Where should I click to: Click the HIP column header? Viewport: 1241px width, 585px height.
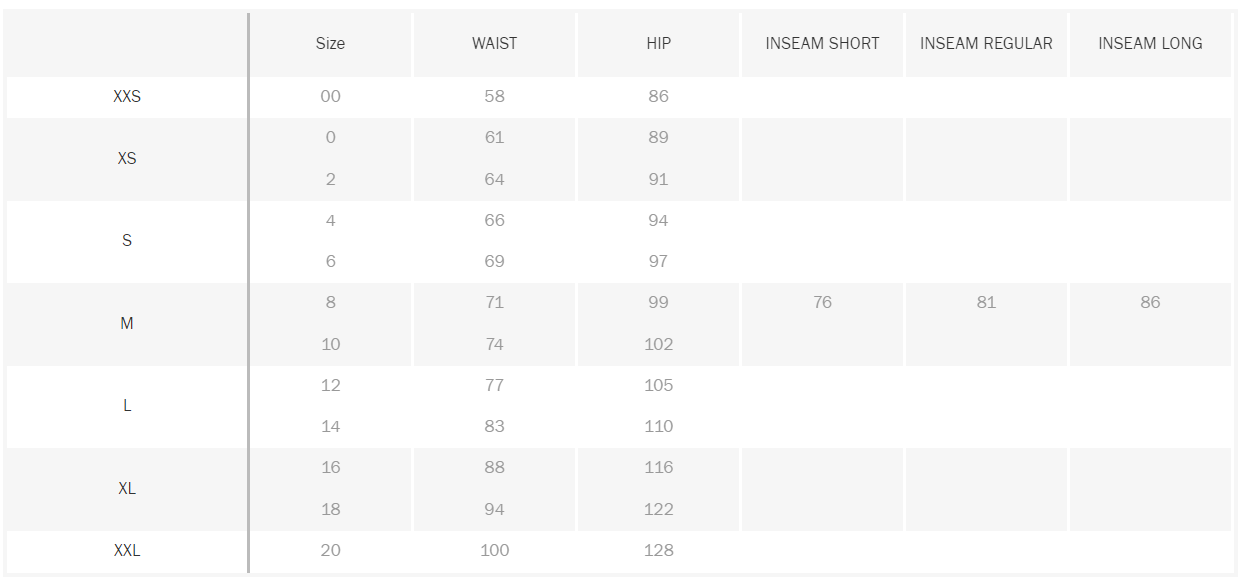point(658,44)
